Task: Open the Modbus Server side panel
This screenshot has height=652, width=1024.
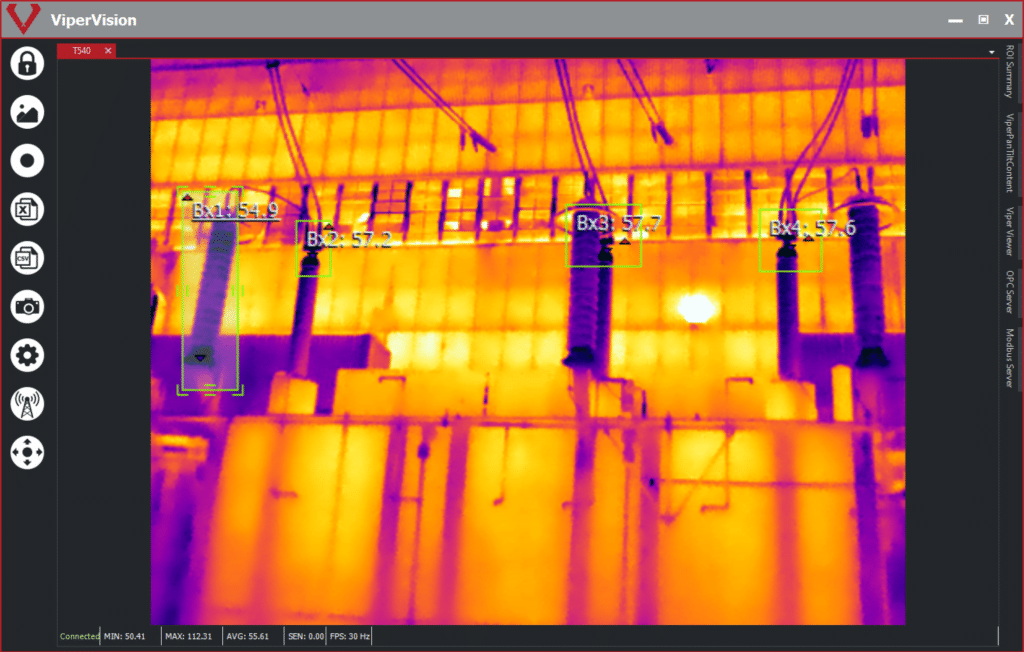Action: click(1010, 358)
